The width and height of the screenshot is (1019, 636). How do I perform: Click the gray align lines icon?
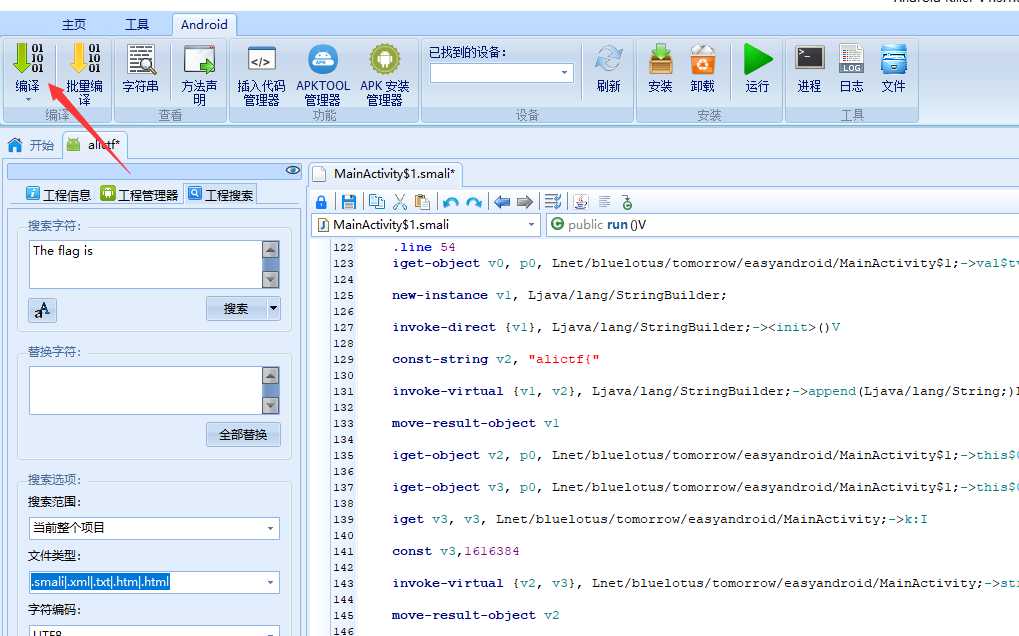point(604,202)
